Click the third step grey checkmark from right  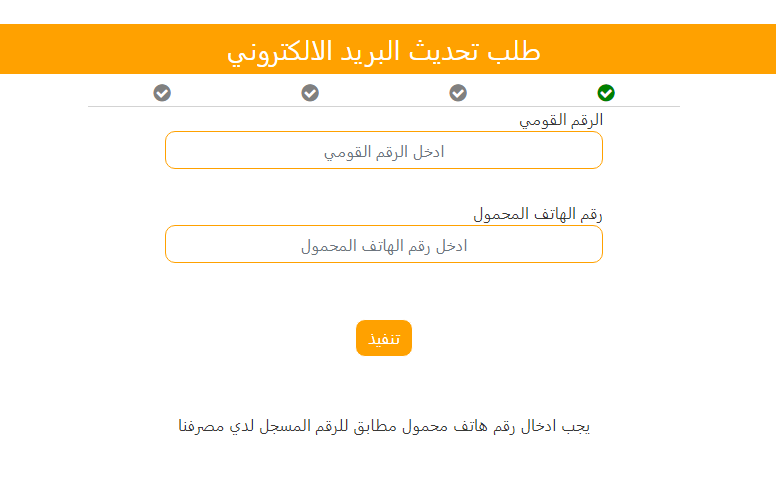point(310,93)
